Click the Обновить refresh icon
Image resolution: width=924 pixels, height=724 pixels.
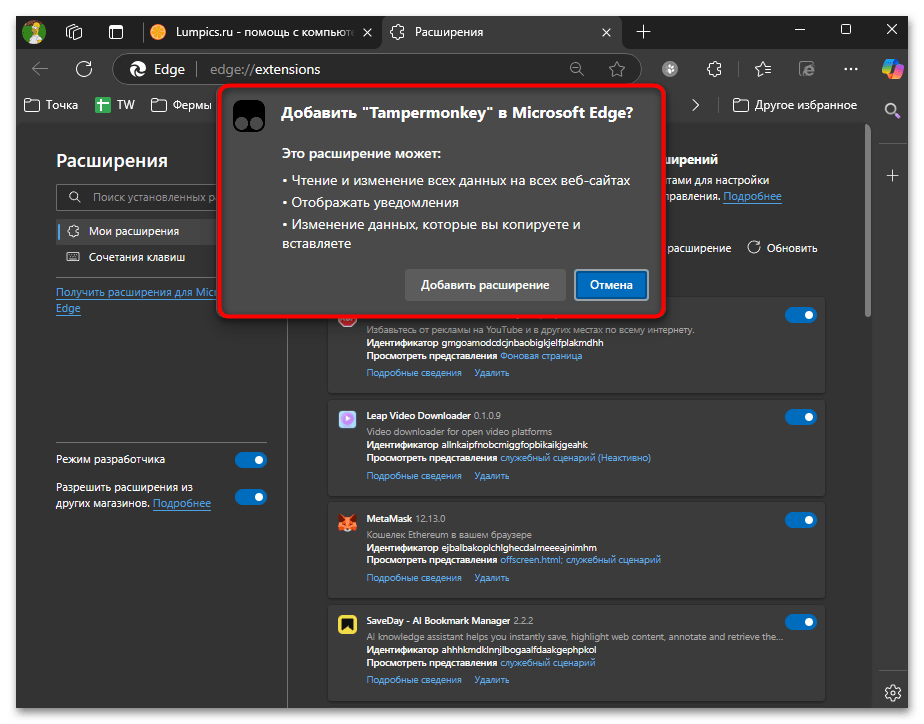(754, 247)
